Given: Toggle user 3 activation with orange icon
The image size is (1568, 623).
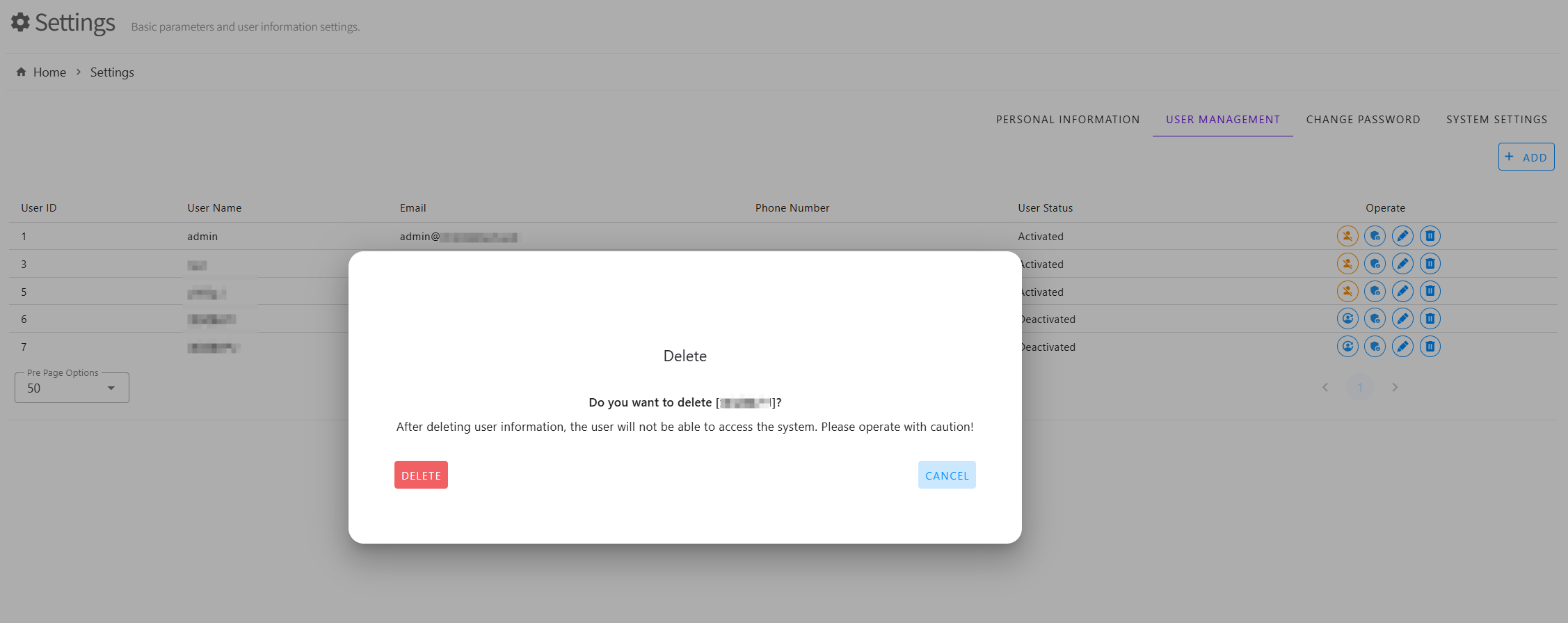Looking at the screenshot, I should pyautogui.click(x=1347, y=264).
